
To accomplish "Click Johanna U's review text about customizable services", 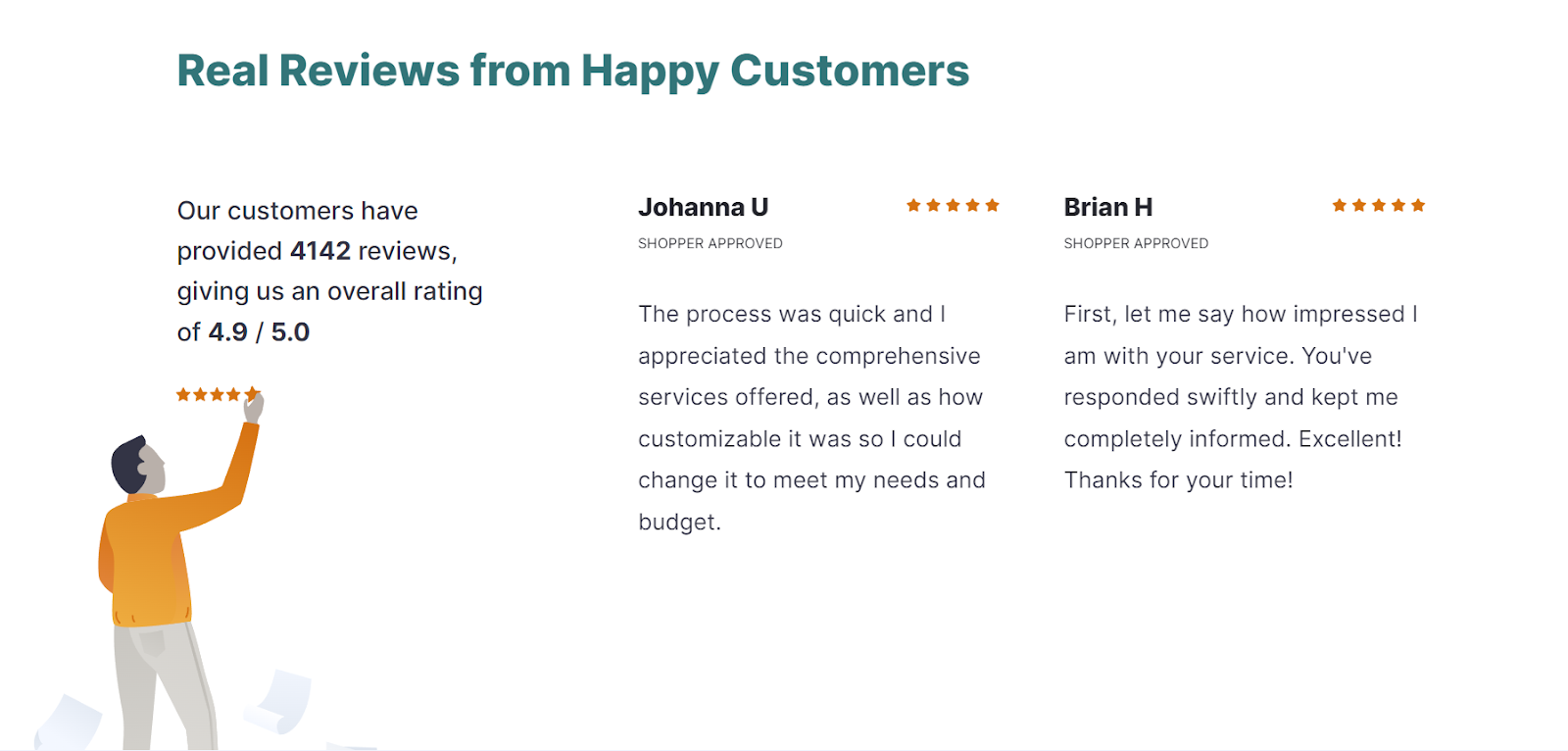I will click(x=812, y=418).
